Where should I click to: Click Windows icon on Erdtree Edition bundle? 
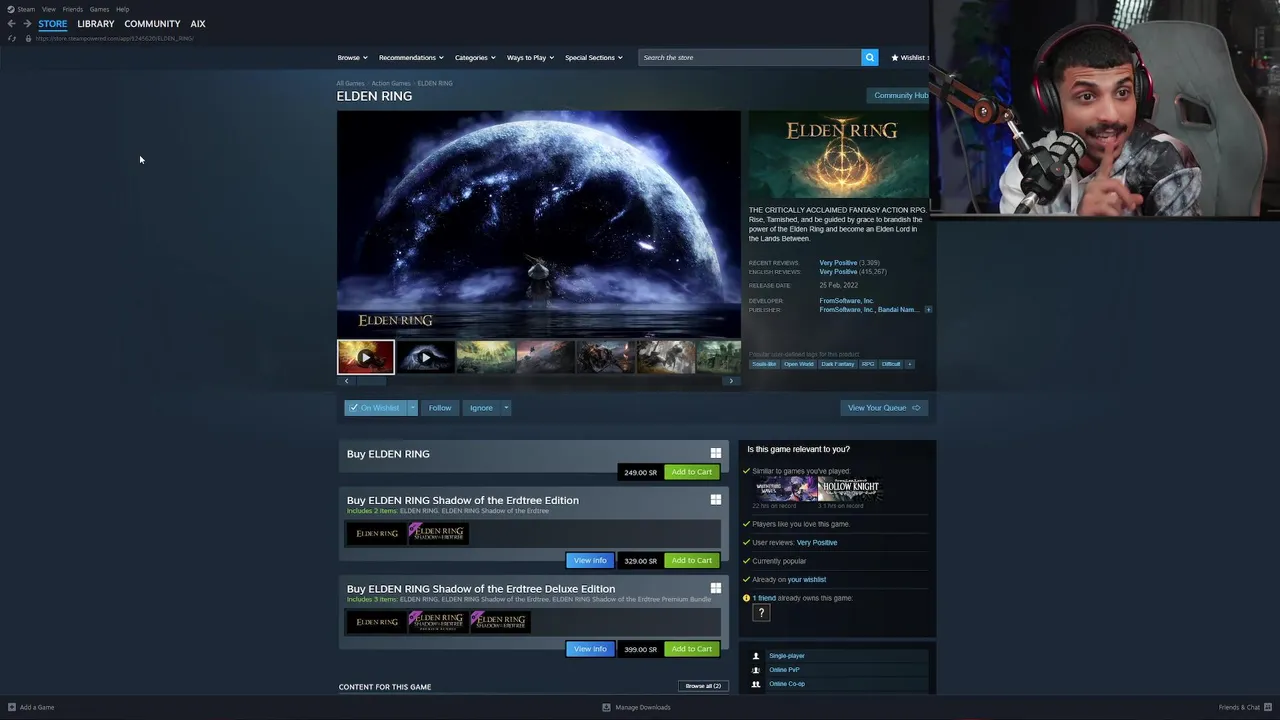pos(715,499)
